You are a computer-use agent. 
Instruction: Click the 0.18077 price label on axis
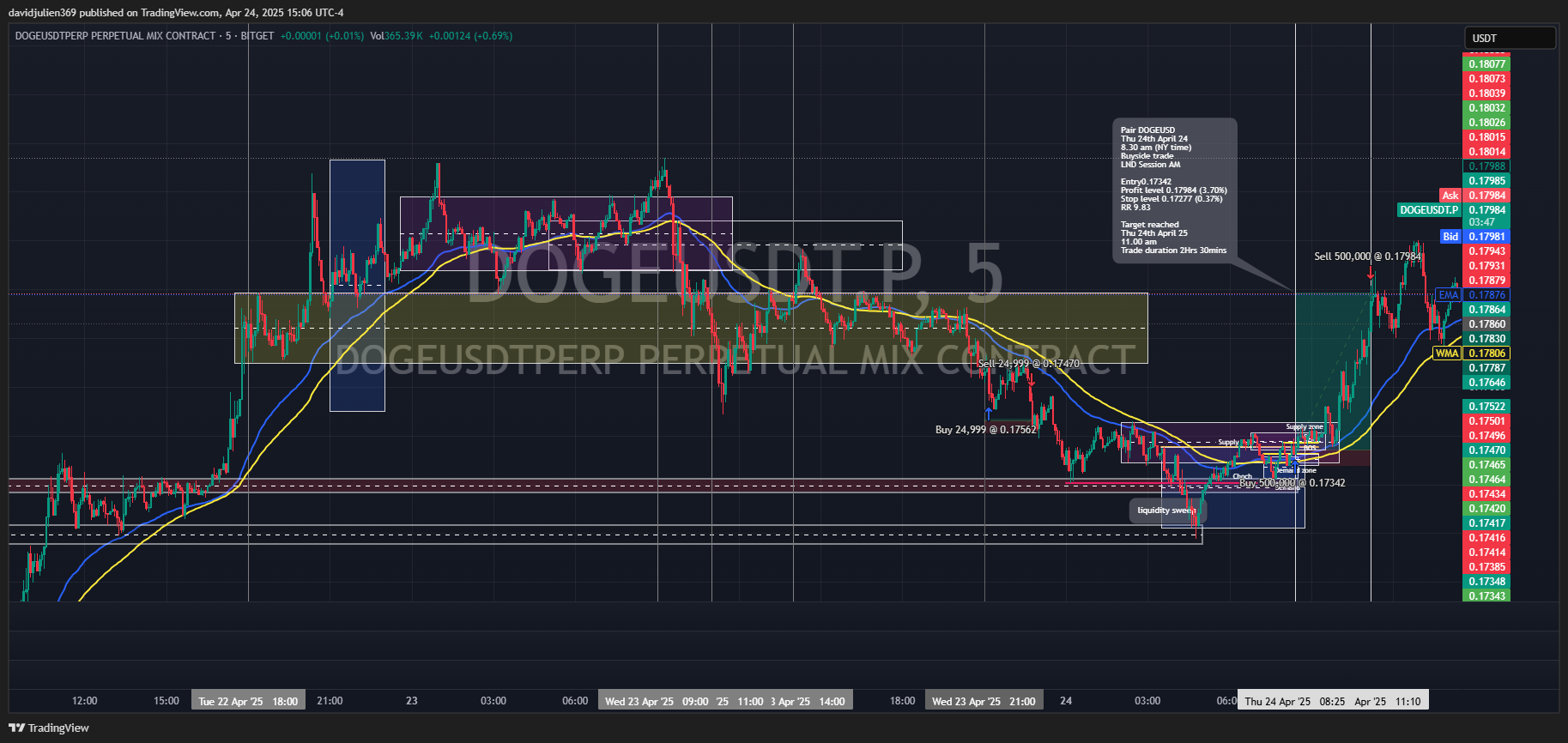click(x=1486, y=64)
